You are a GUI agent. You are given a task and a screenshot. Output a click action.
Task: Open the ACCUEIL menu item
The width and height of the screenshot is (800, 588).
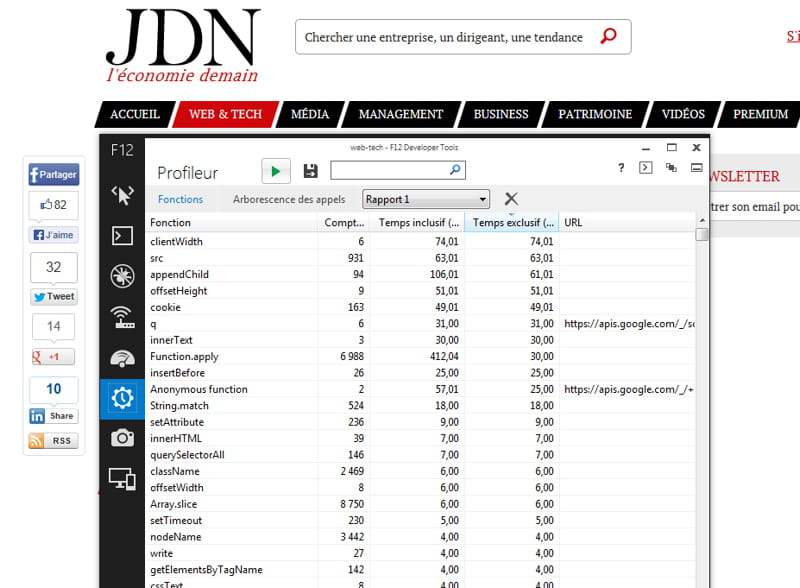coord(135,114)
